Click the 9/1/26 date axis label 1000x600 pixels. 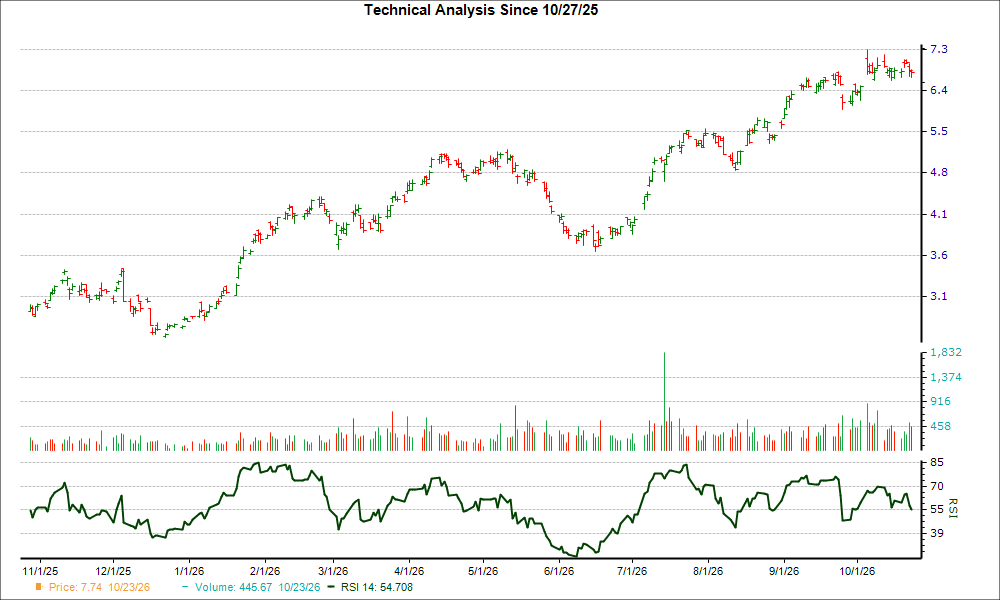pyautogui.click(x=784, y=571)
